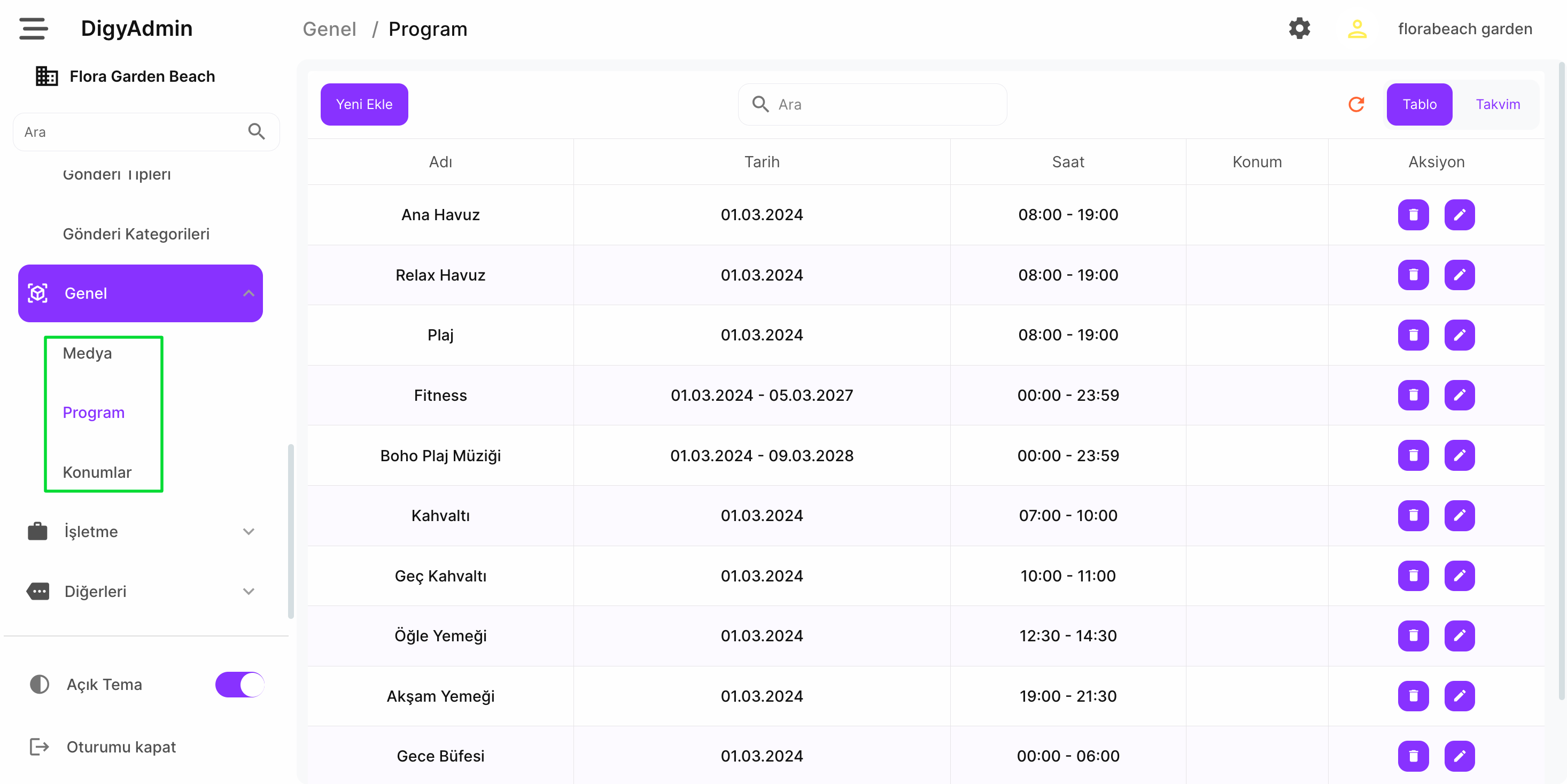Click the orange refresh icon

(1356, 105)
